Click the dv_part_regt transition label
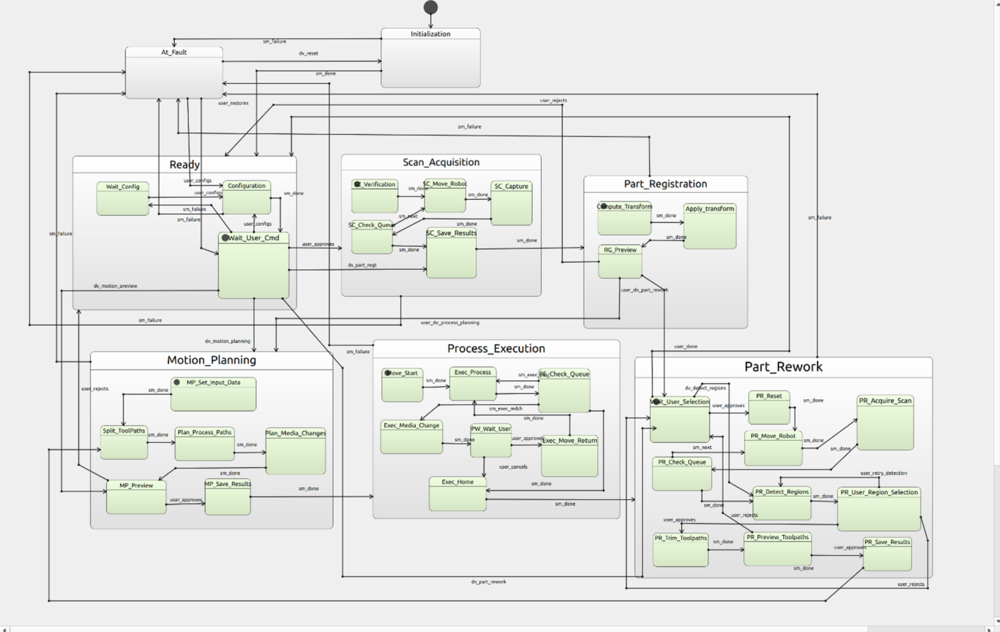1000x632 pixels. point(362,265)
